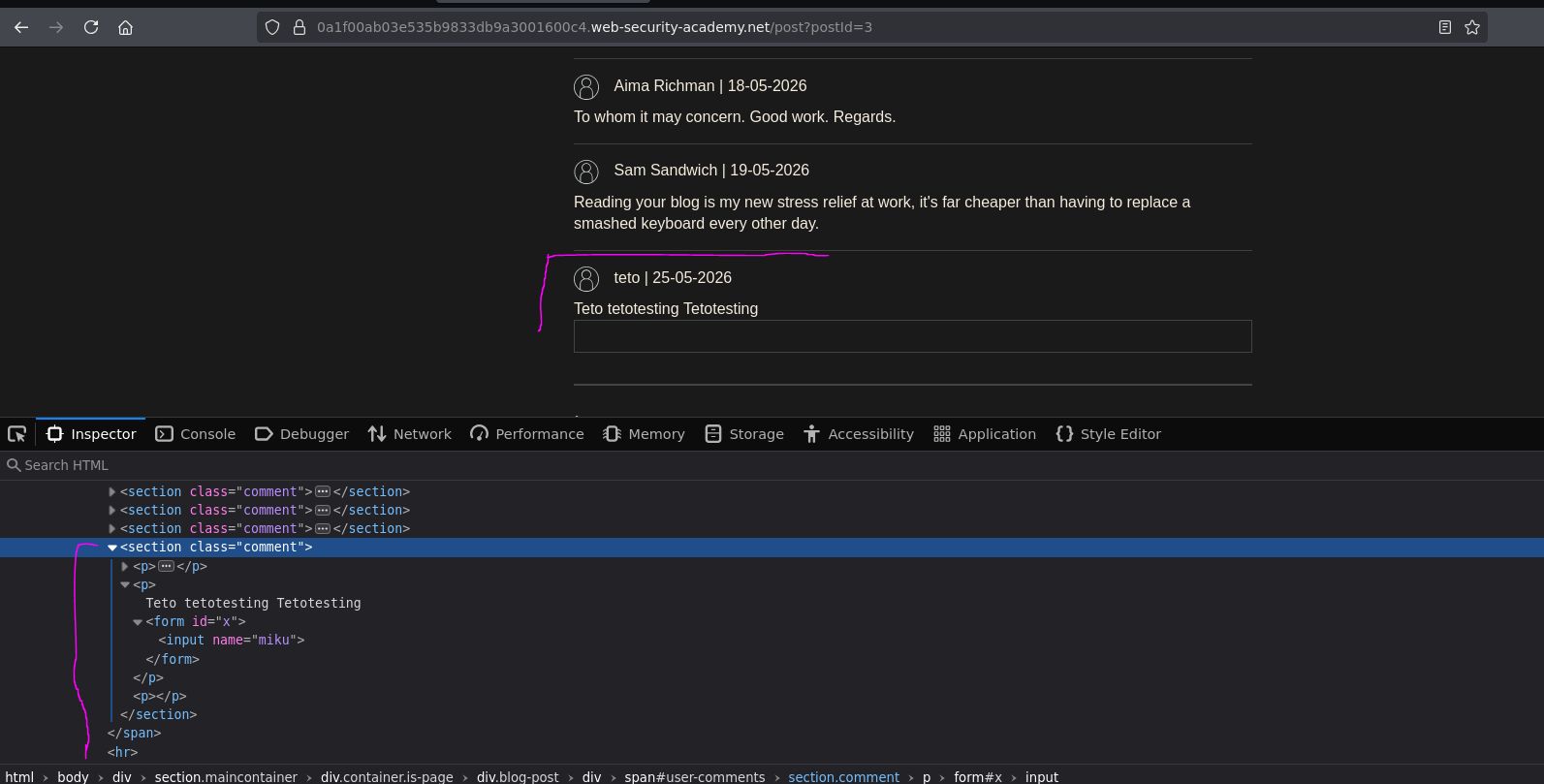Click the final input breadcrumb

[1042, 777]
